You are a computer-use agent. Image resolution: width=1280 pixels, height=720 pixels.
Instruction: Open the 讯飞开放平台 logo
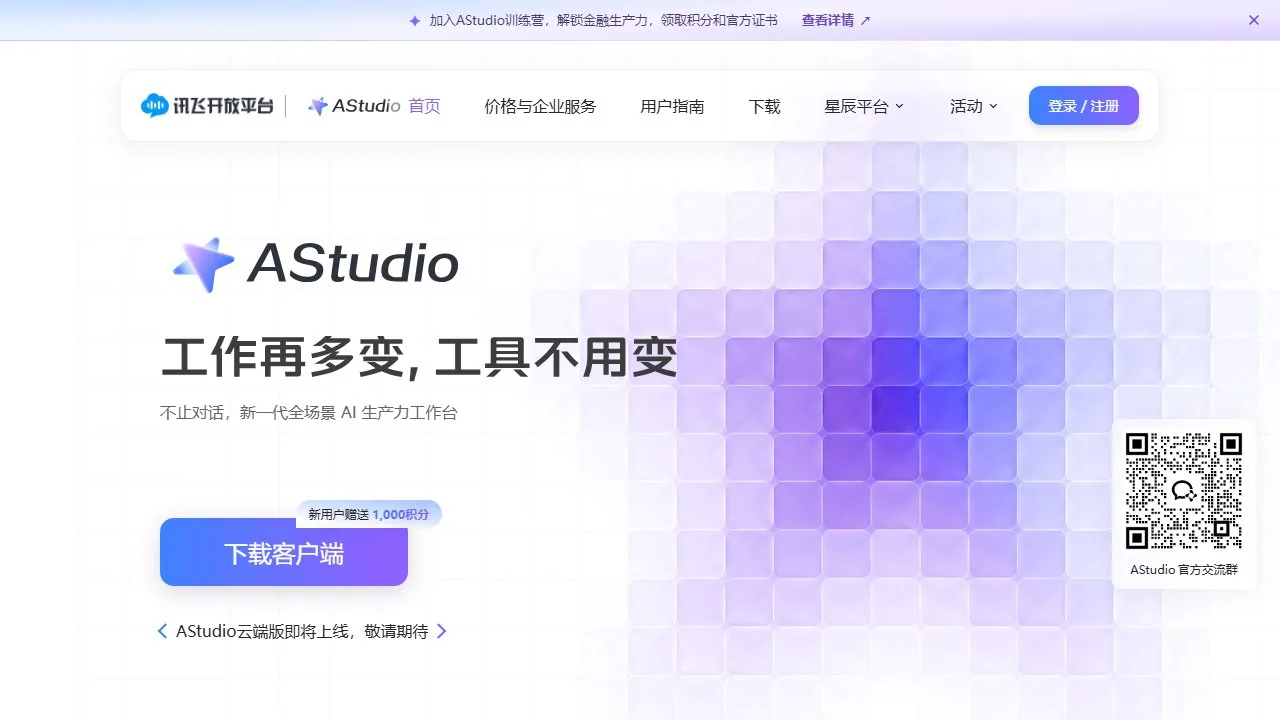[x=207, y=105]
